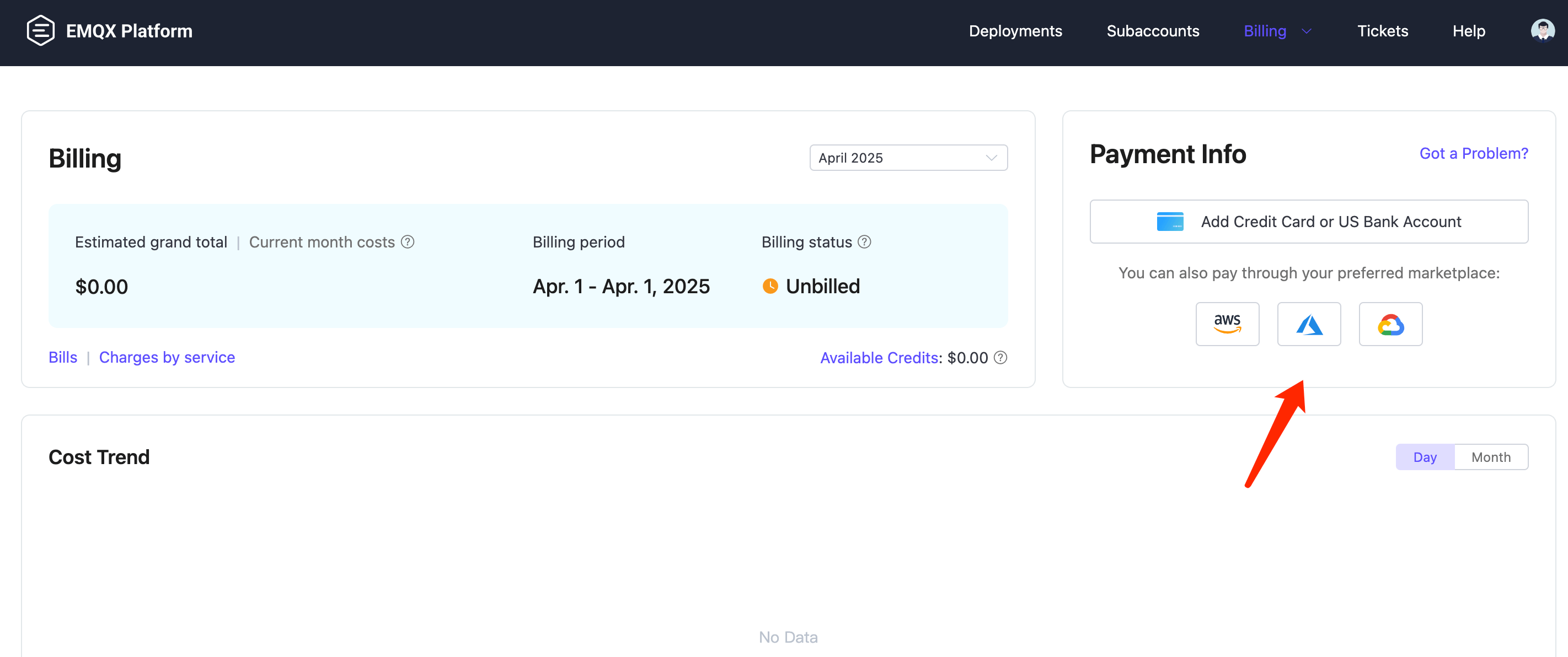Viewport: 1568px width, 657px height.
Task: Open the user avatar profile menu
Action: point(1543,30)
